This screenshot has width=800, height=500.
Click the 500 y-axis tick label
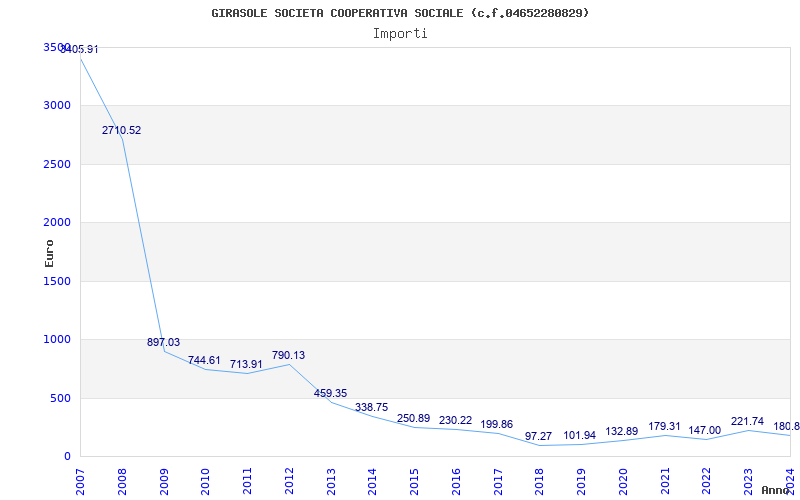pyautogui.click(x=61, y=398)
